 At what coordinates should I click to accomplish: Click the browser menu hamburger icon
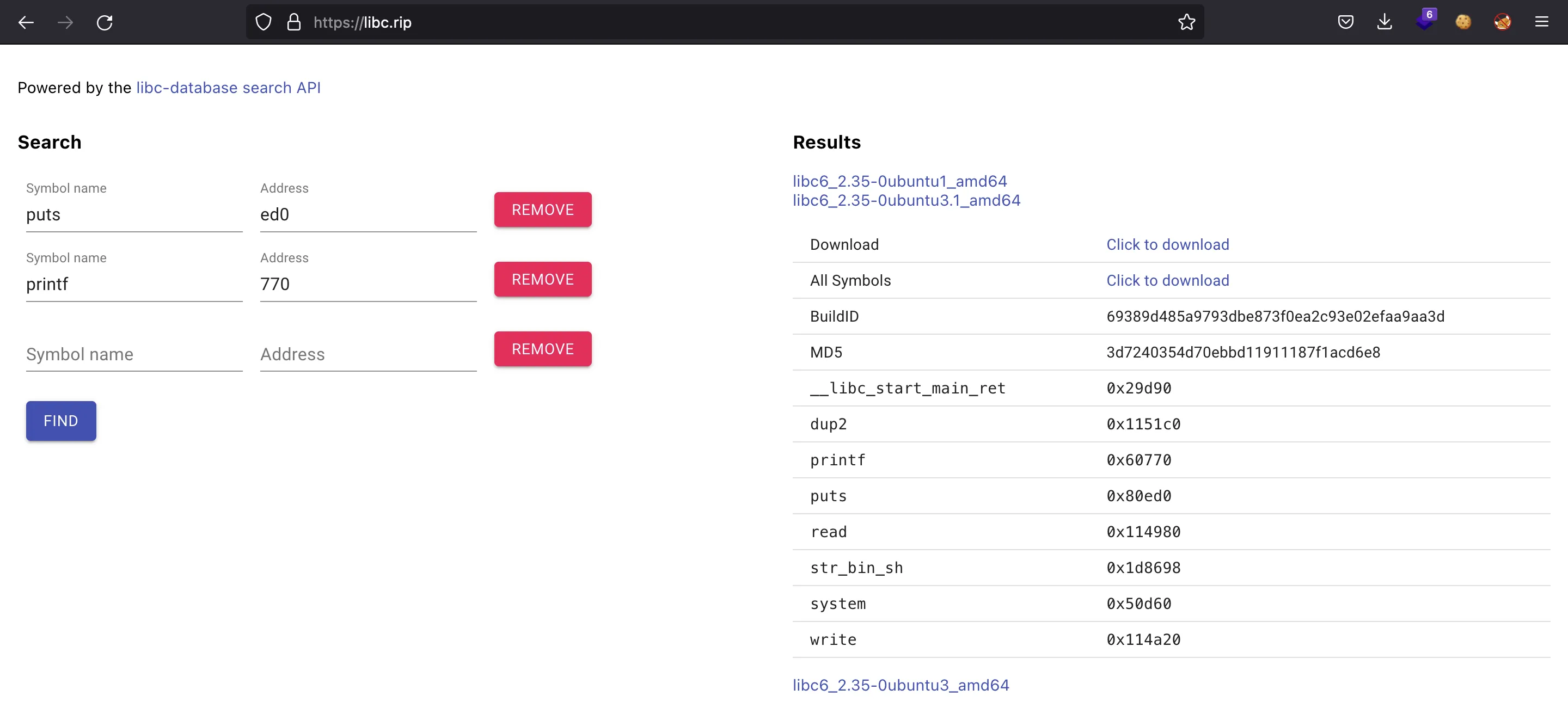[x=1542, y=22]
